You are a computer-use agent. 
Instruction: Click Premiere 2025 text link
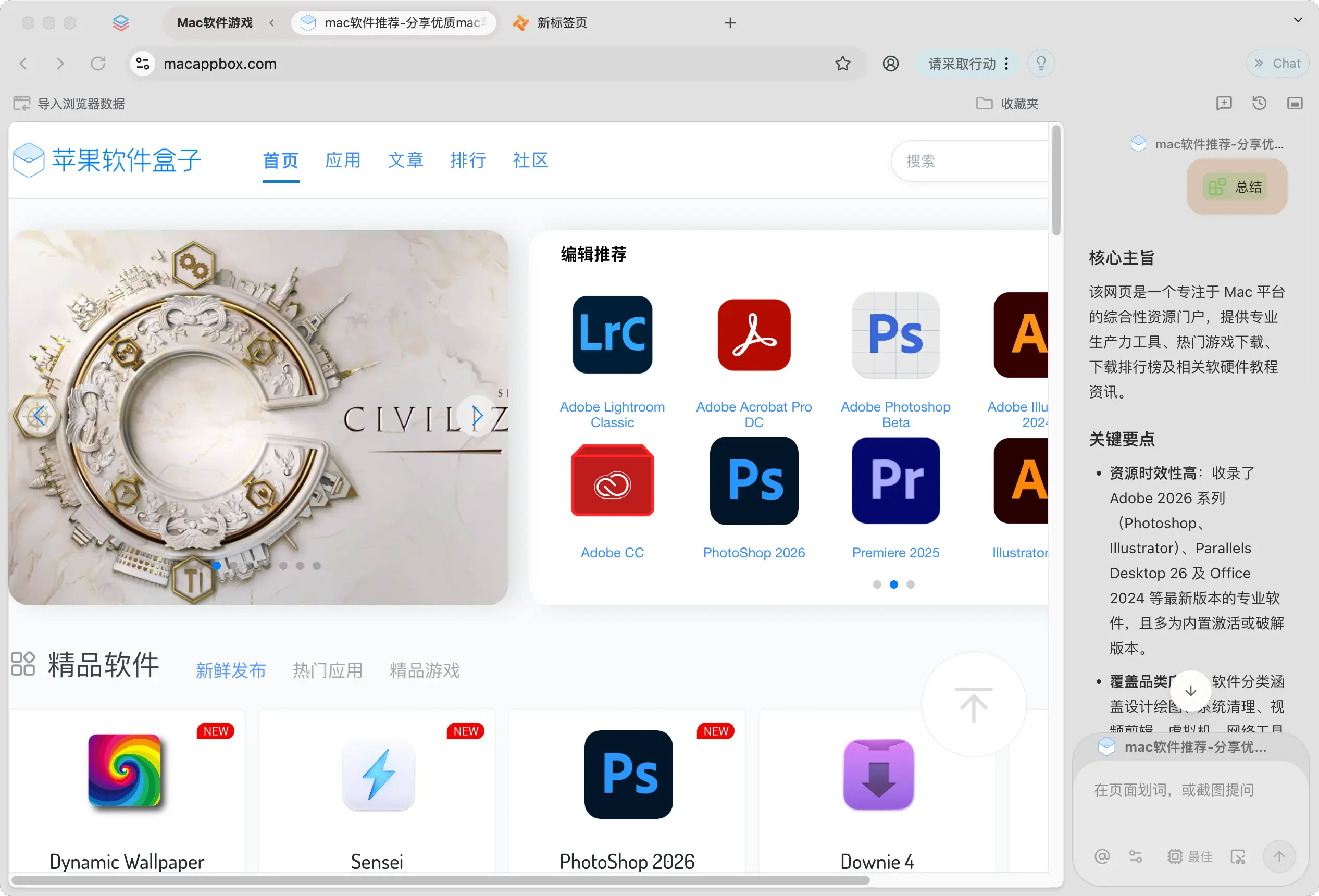point(895,552)
